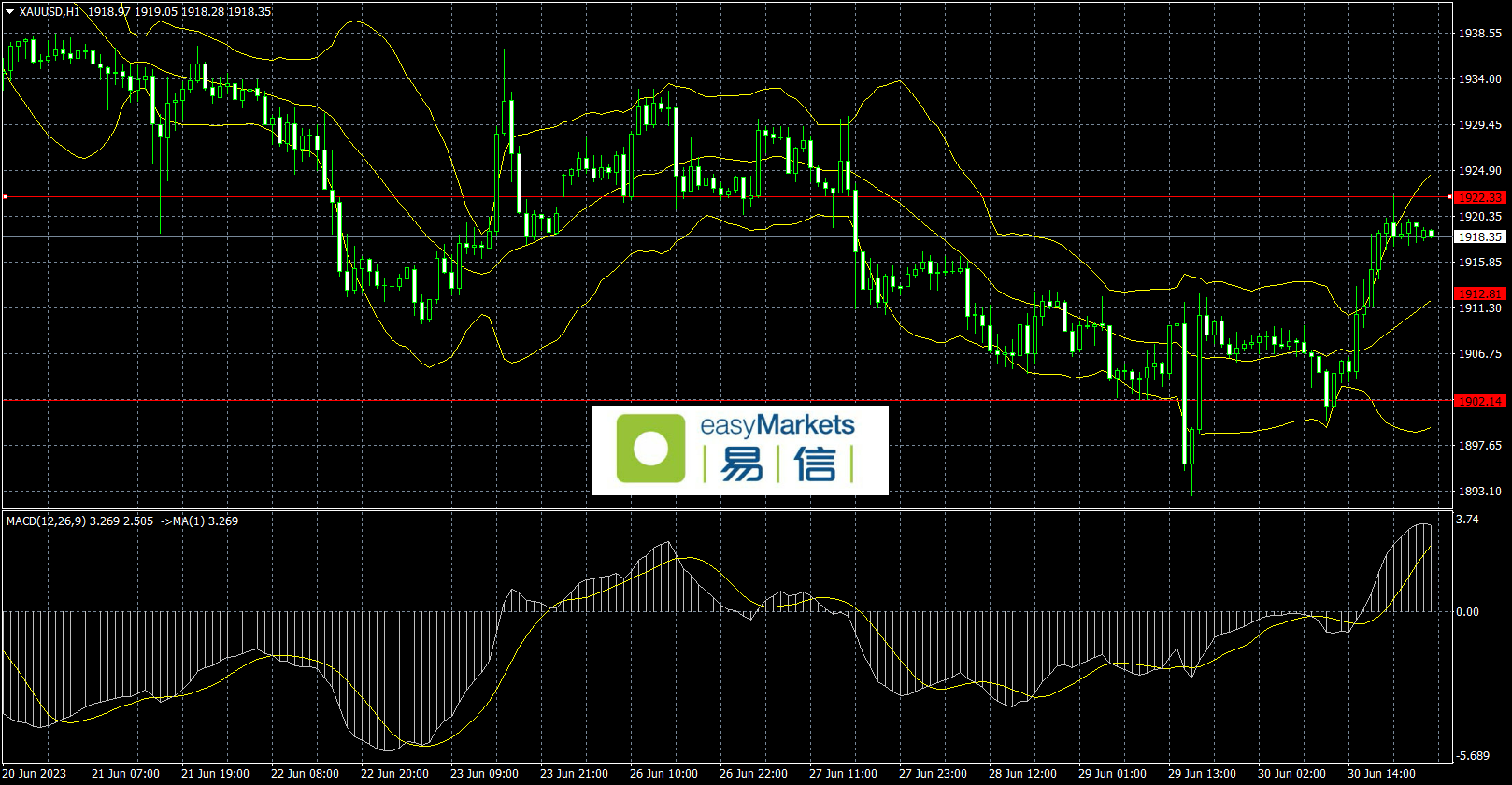Viewport: 1512px width, 785px height.
Task: Click the MACD scale value -5.689
Action: (1473, 756)
